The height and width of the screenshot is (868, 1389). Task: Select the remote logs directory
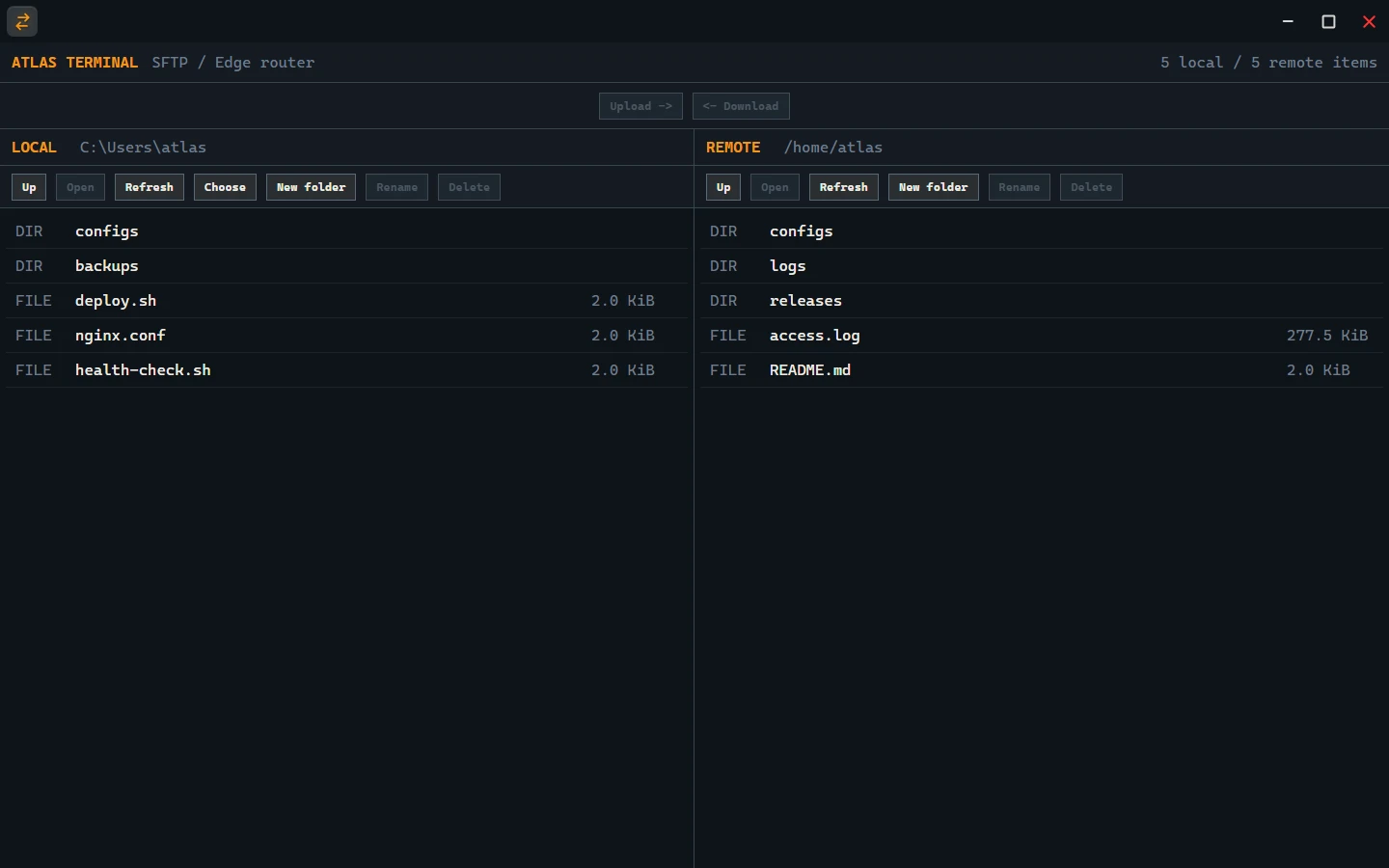1042,266
